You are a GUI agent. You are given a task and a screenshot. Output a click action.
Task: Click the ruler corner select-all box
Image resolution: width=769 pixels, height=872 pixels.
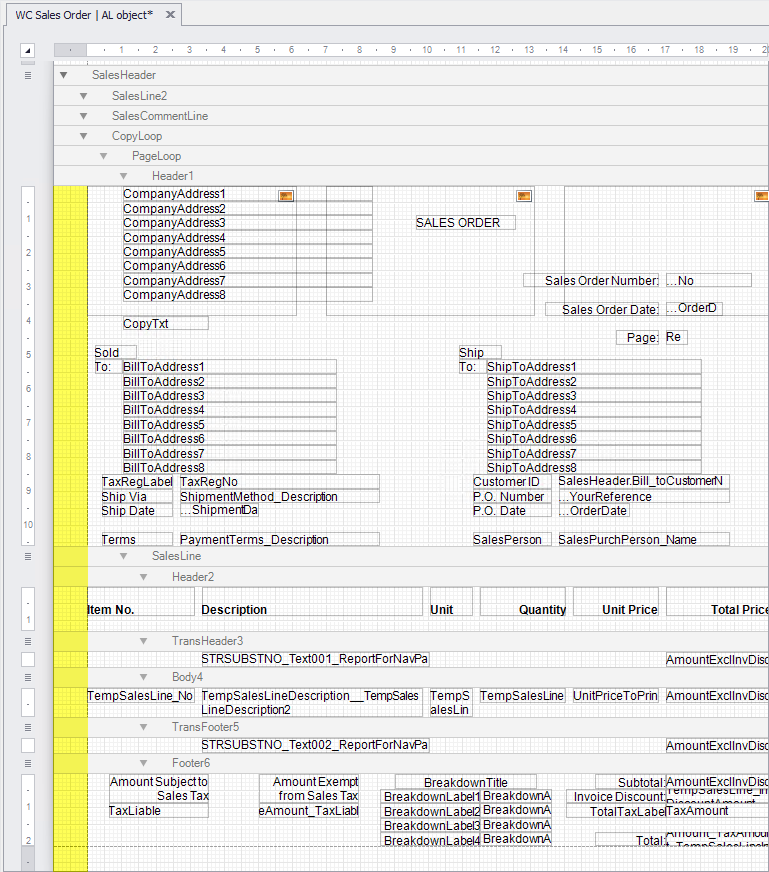click(27, 50)
